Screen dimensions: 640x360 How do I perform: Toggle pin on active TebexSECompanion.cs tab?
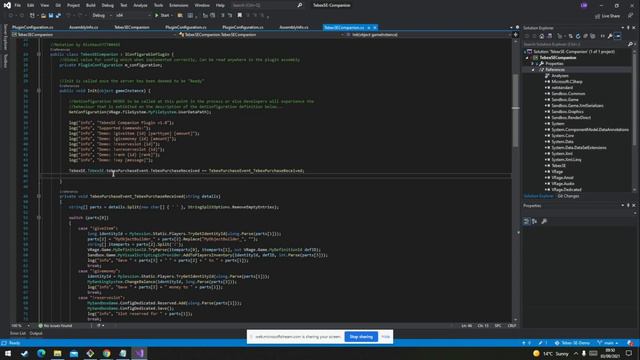(x=369, y=27)
